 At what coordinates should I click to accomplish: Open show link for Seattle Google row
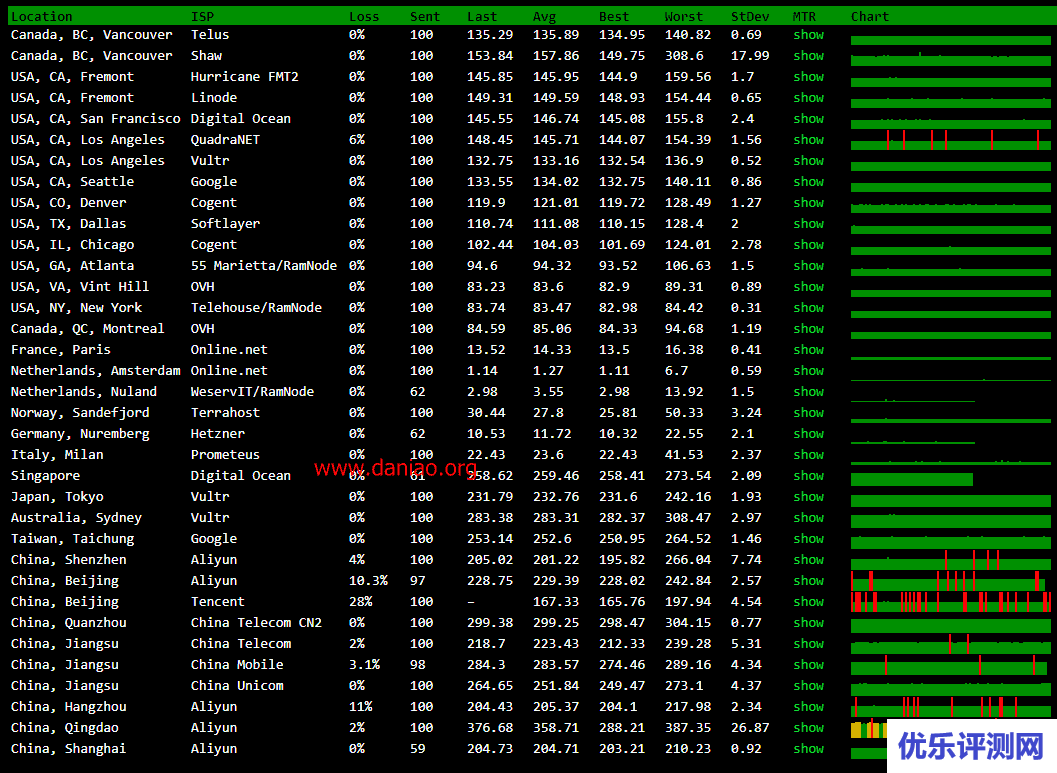click(808, 181)
